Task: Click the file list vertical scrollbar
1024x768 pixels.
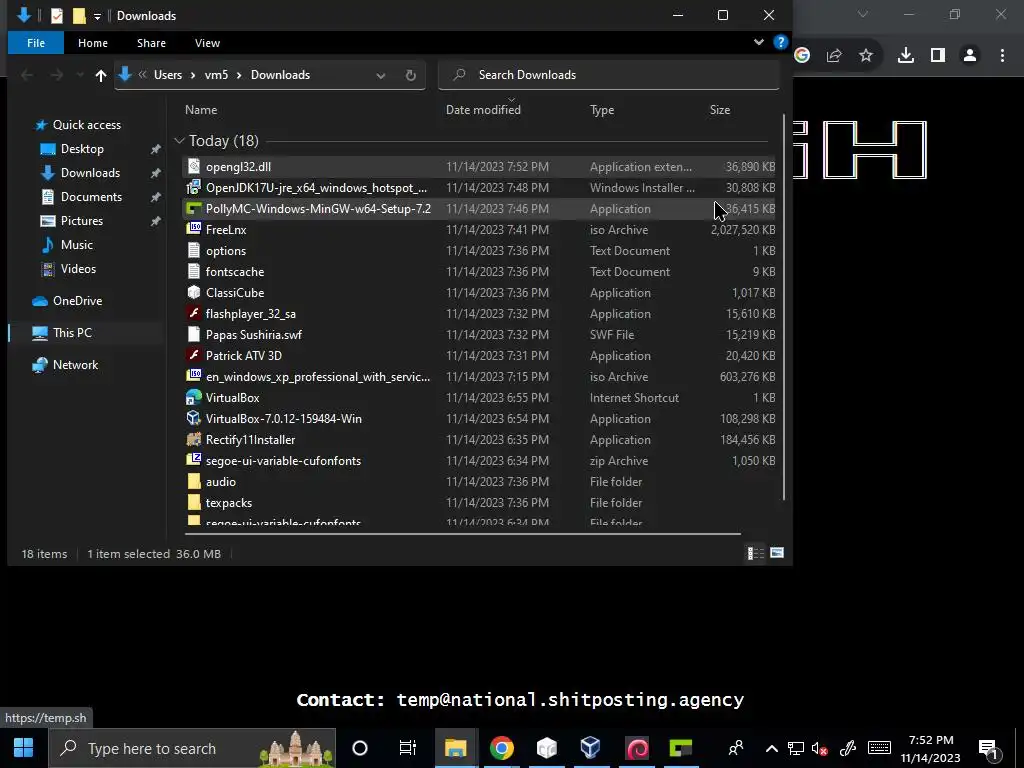Action: pos(784,308)
